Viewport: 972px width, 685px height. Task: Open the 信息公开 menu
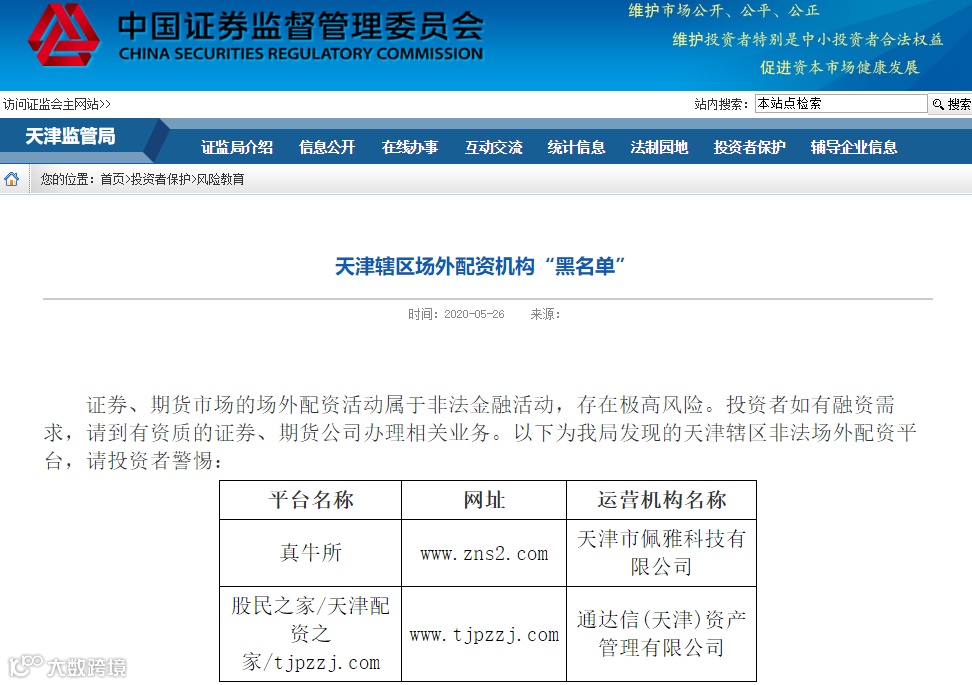pyautogui.click(x=327, y=147)
